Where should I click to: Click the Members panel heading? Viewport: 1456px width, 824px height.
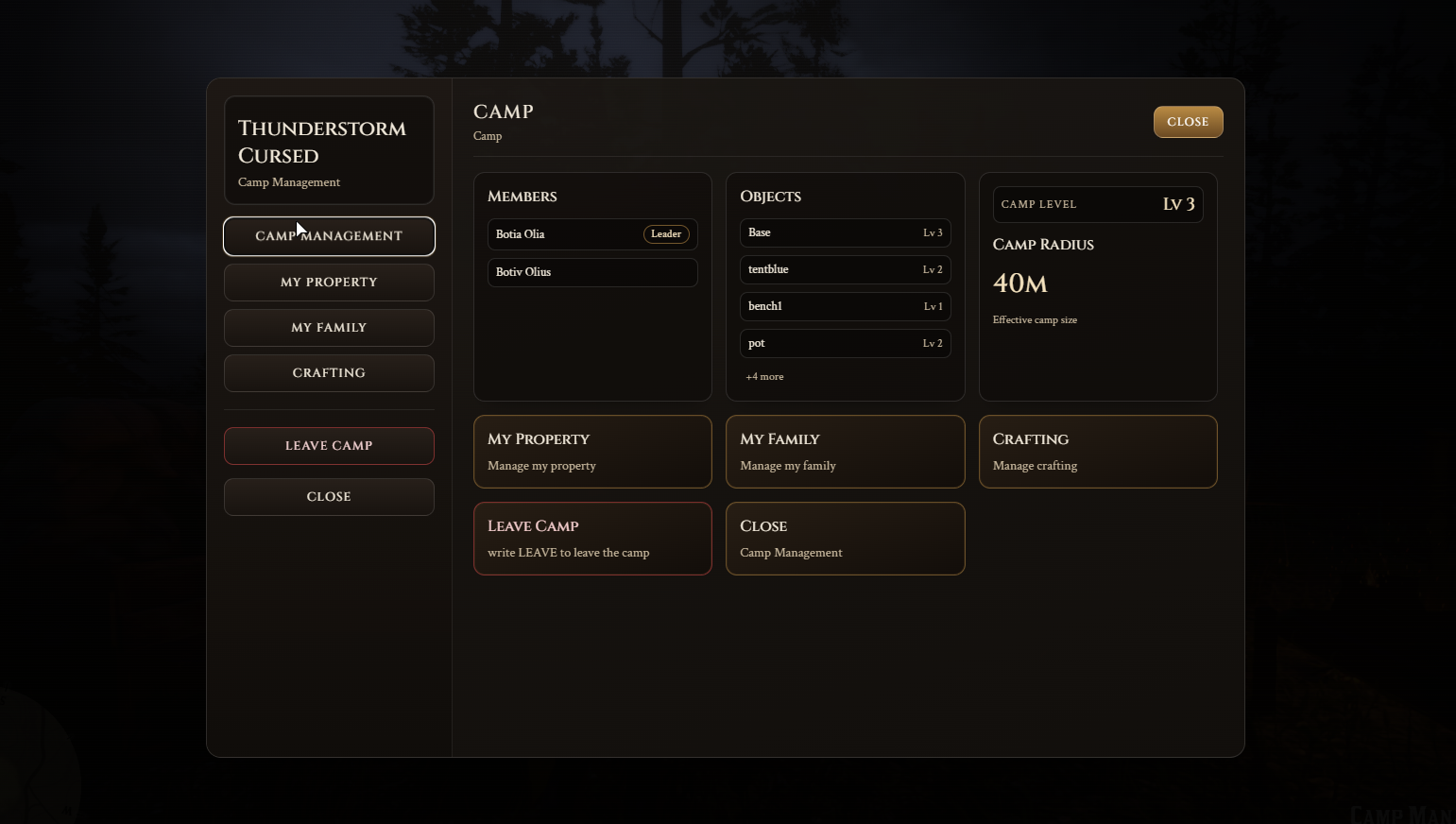coord(522,197)
